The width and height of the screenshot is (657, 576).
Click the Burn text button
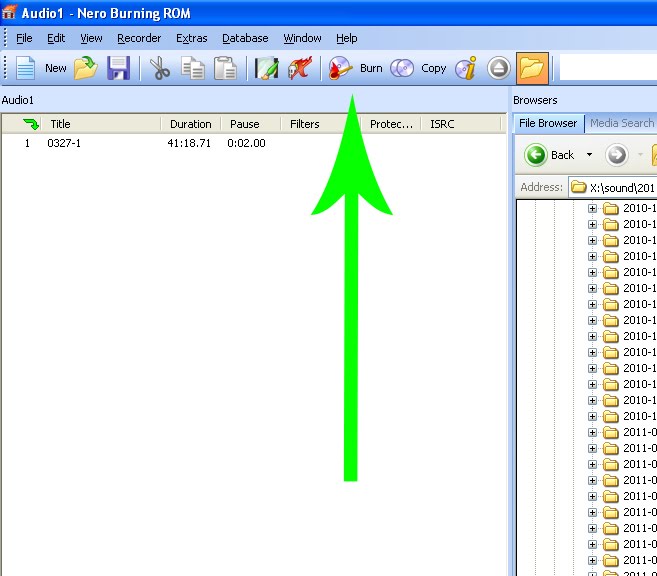point(371,68)
